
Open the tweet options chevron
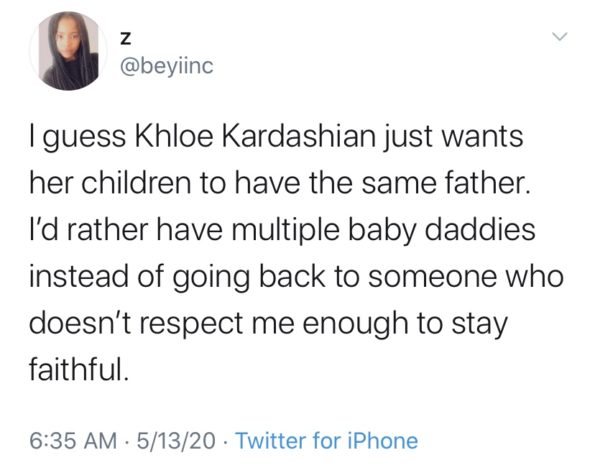click(559, 37)
